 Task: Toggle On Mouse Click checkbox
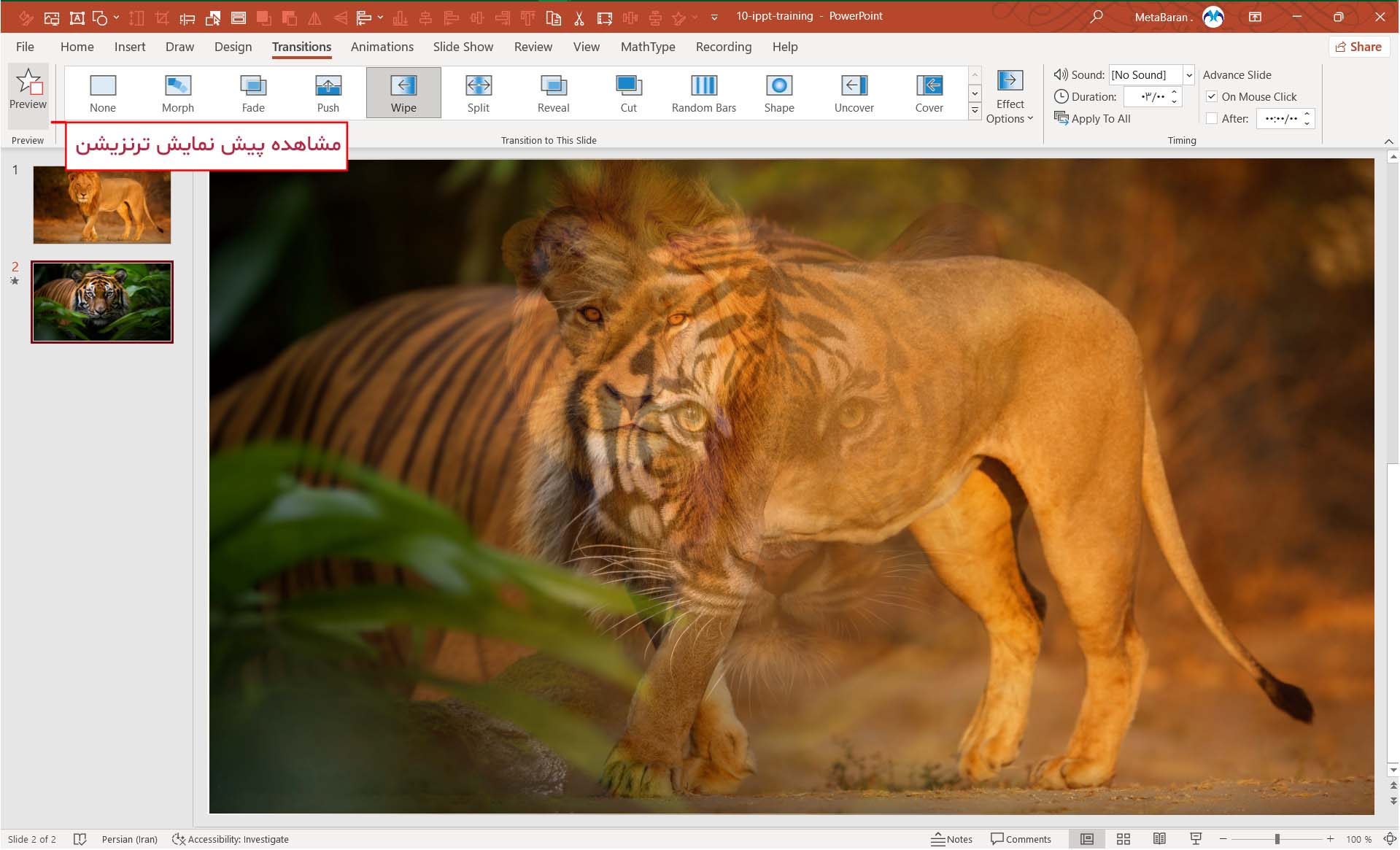pyautogui.click(x=1212, y=96)
